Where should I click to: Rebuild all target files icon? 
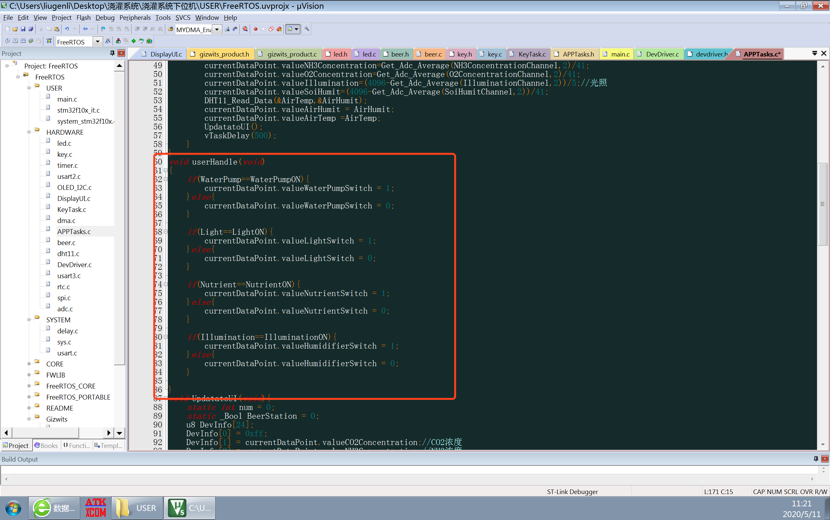coord(23,41)
